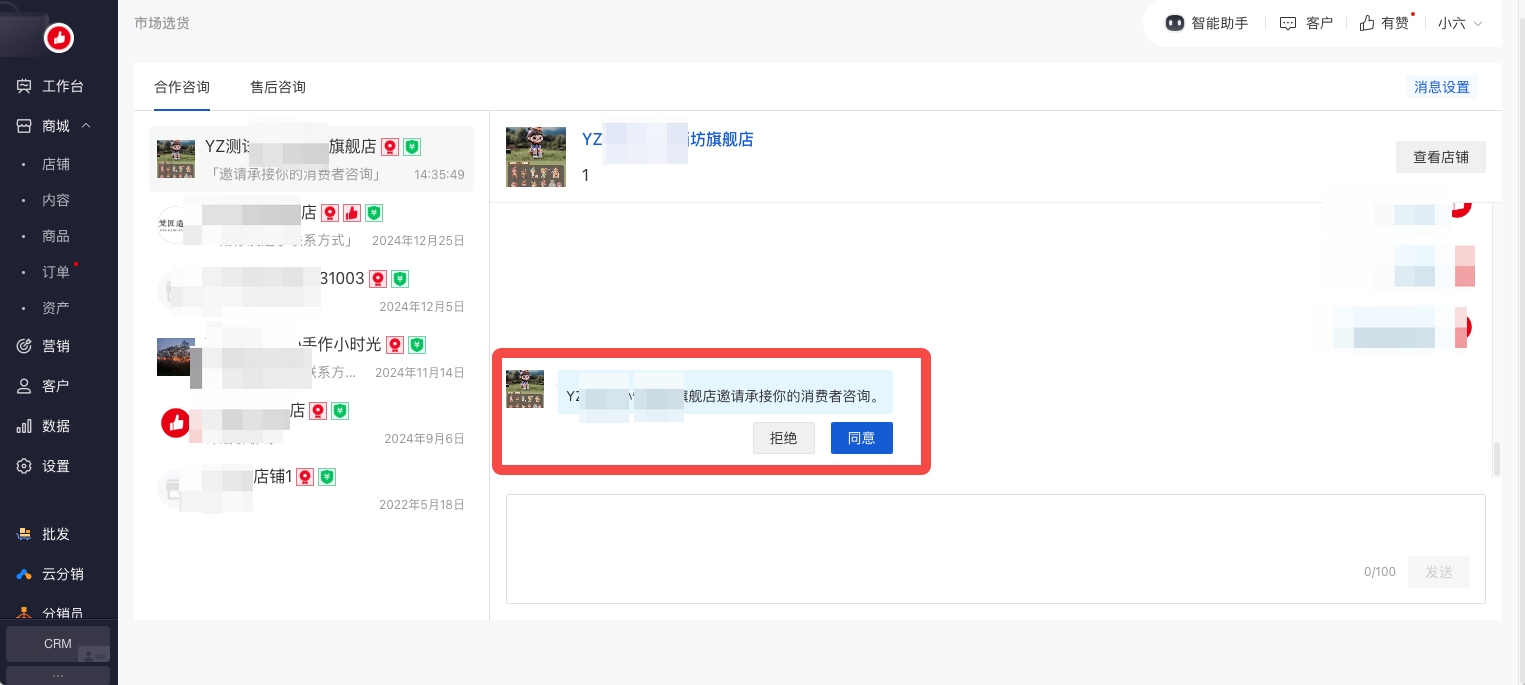
Task: Switch to the 售后咨询 tab
Action: tap(278, 87)
